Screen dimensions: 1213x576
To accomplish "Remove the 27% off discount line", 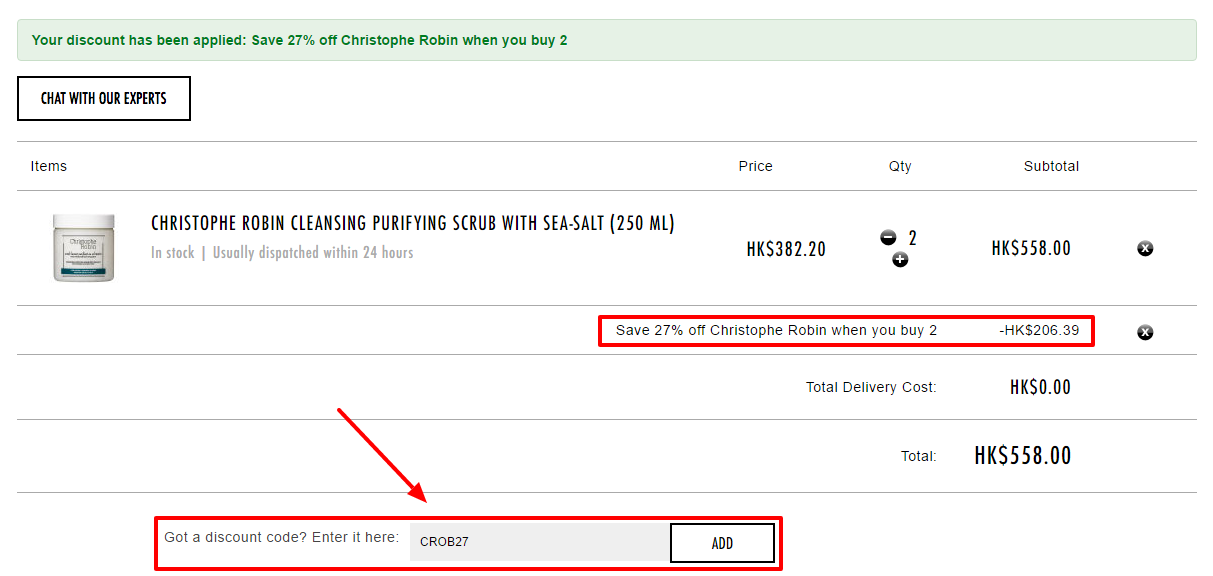I will (1145, 332).
